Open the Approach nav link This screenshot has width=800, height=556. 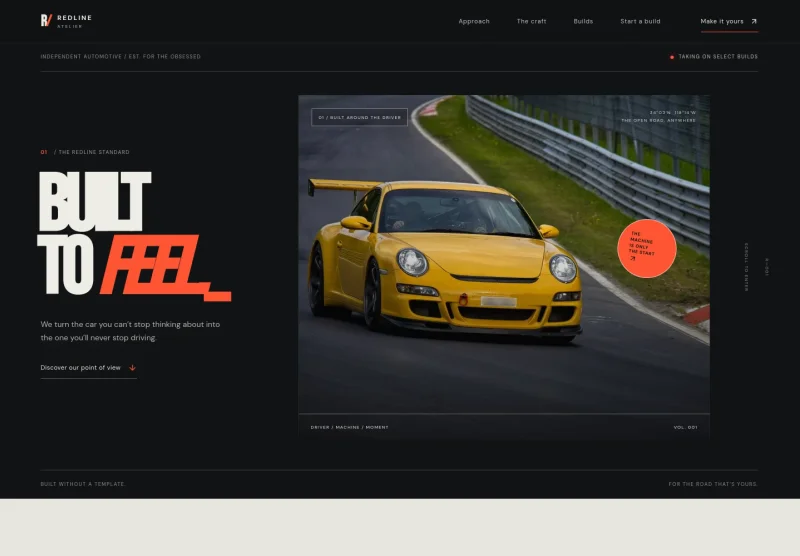pos(474,21)
